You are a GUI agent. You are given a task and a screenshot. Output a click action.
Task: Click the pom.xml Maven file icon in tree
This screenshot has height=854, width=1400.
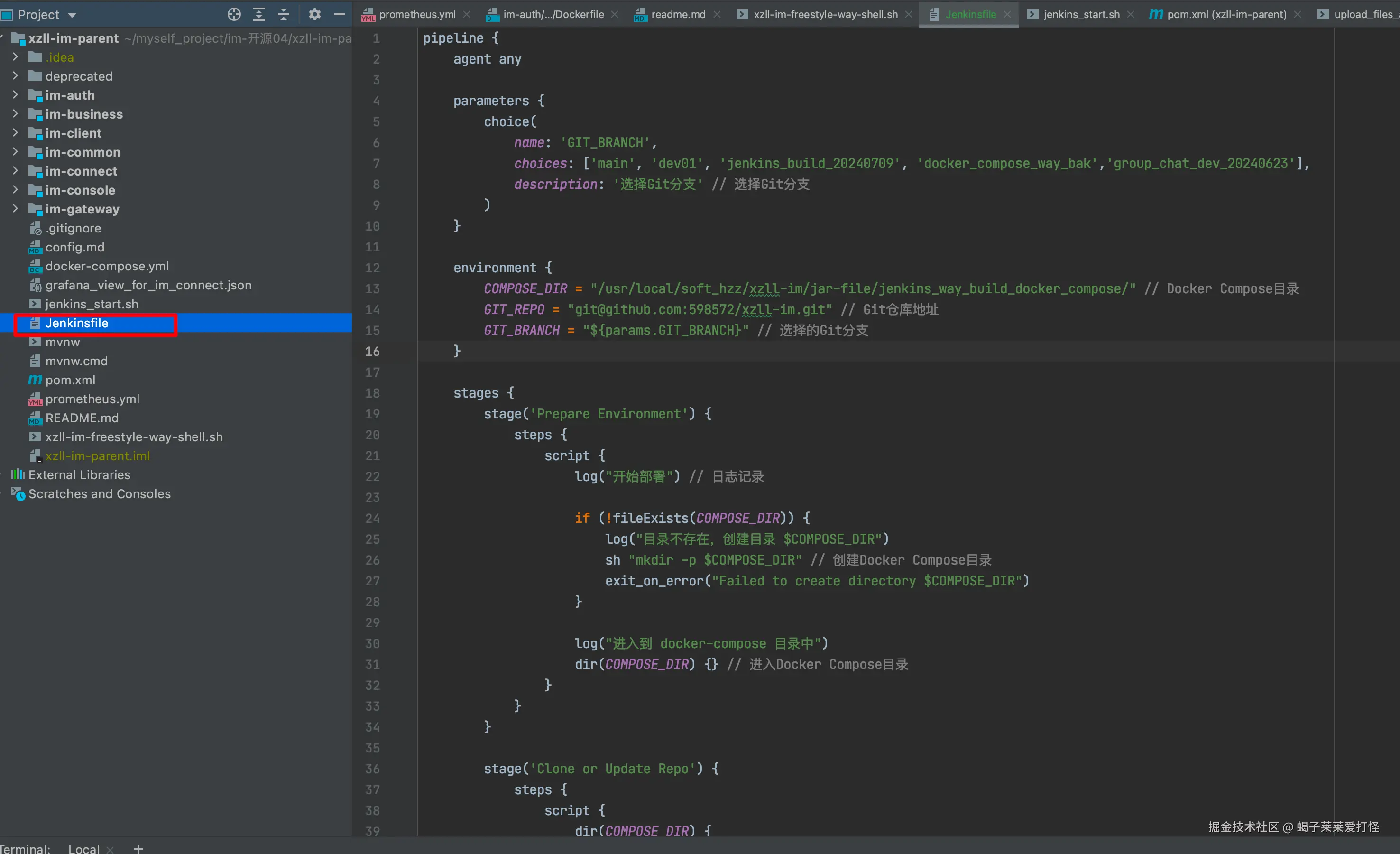point(35,380)
